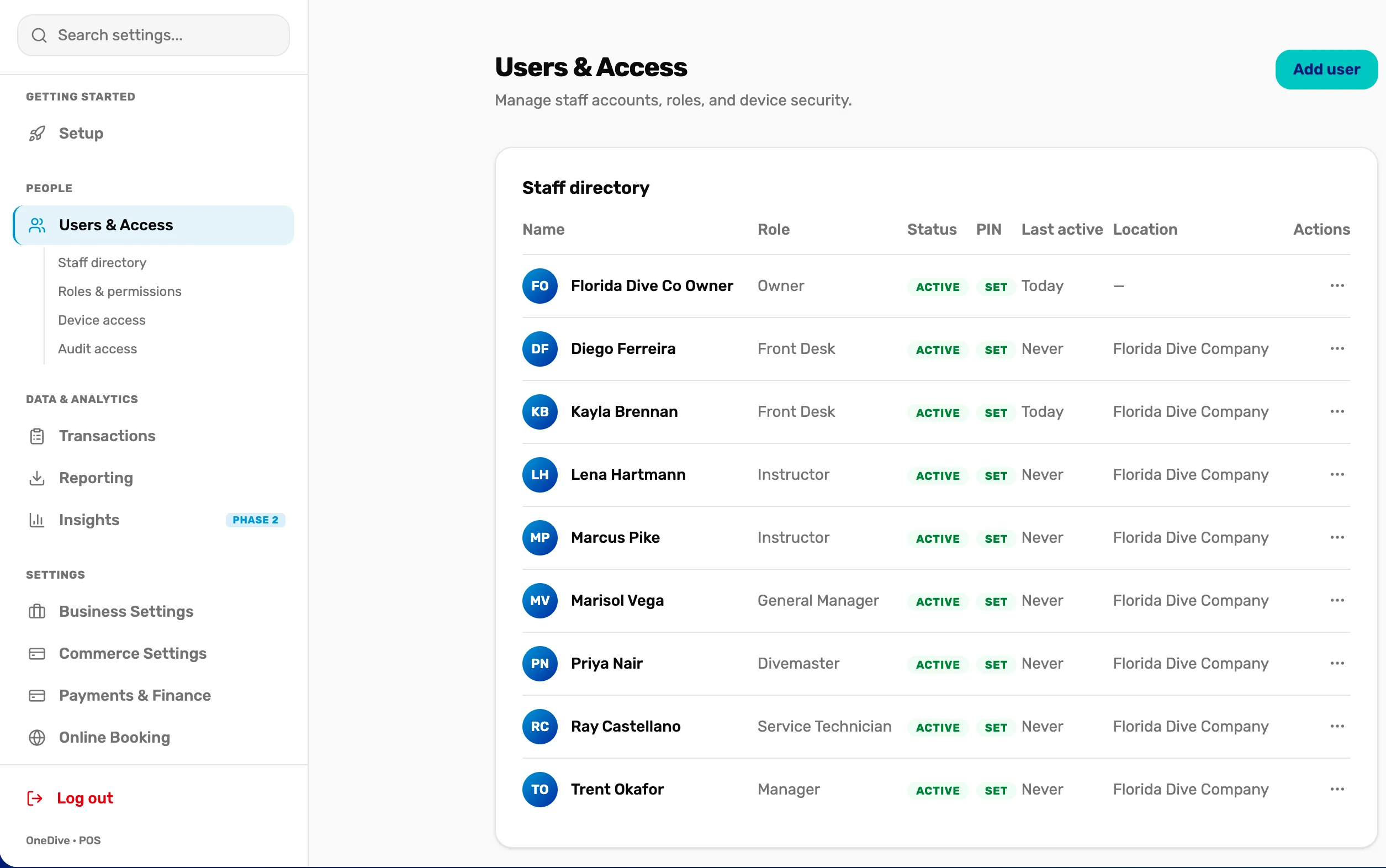Click the search magnifier icon

[39, 35]
